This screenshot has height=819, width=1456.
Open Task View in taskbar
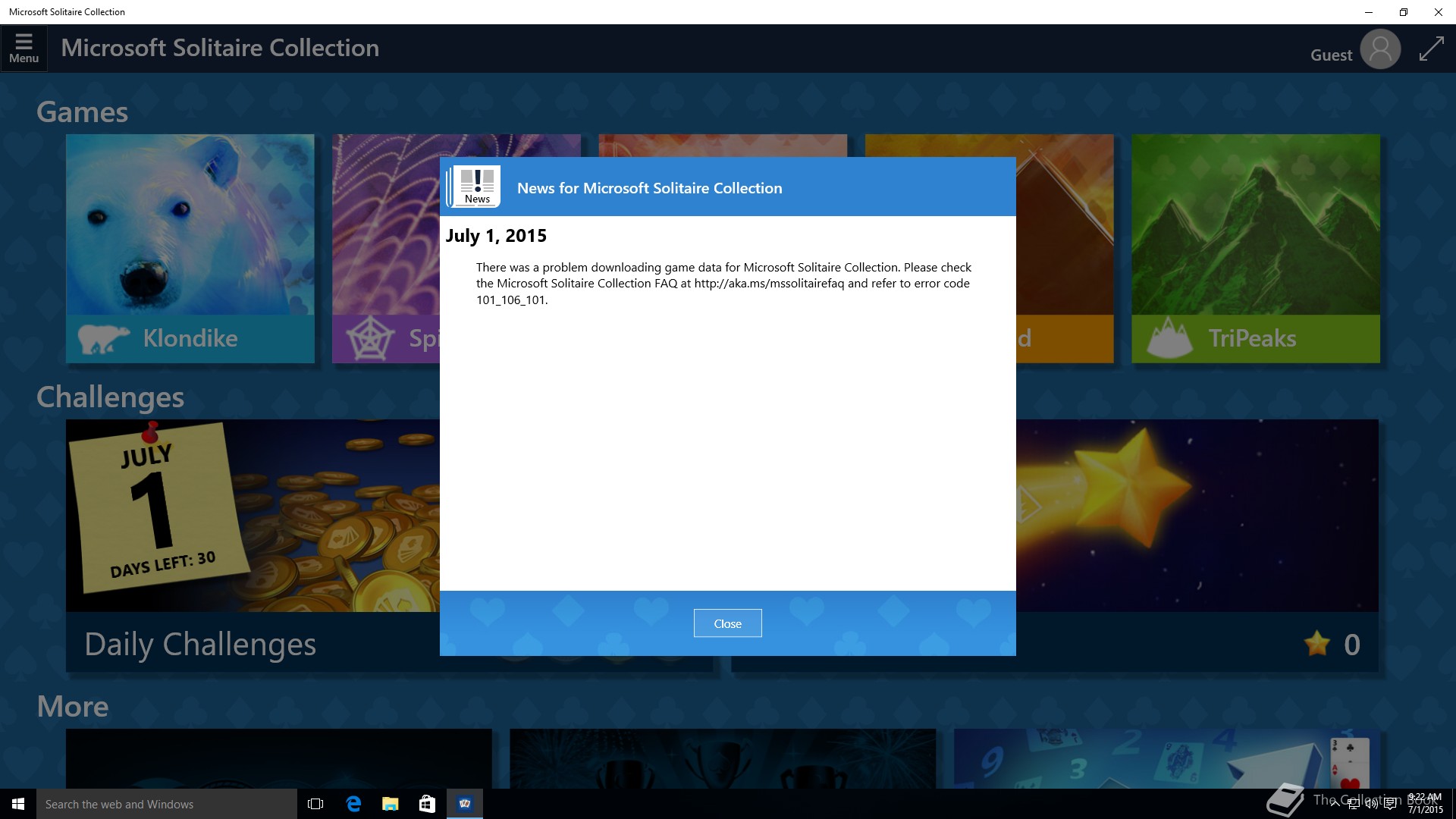point(315,804)
